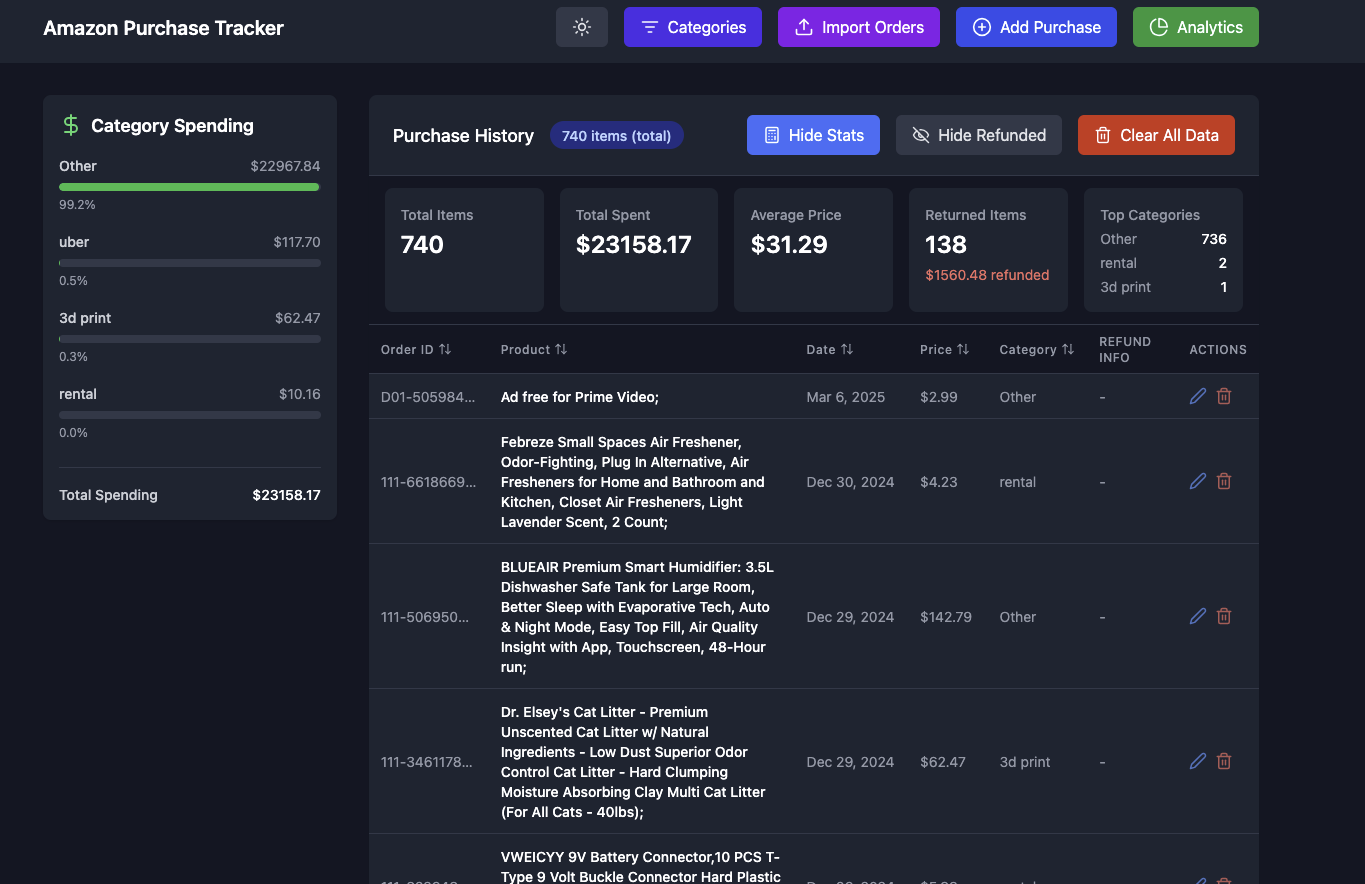Sort table by Date column
The width and height of the screenshot is (1365, 884).
830,349
